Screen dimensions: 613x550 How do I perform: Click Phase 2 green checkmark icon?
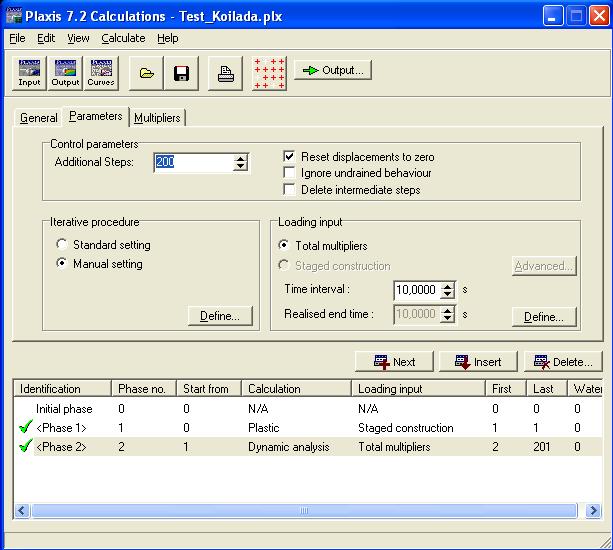[26, 445]
